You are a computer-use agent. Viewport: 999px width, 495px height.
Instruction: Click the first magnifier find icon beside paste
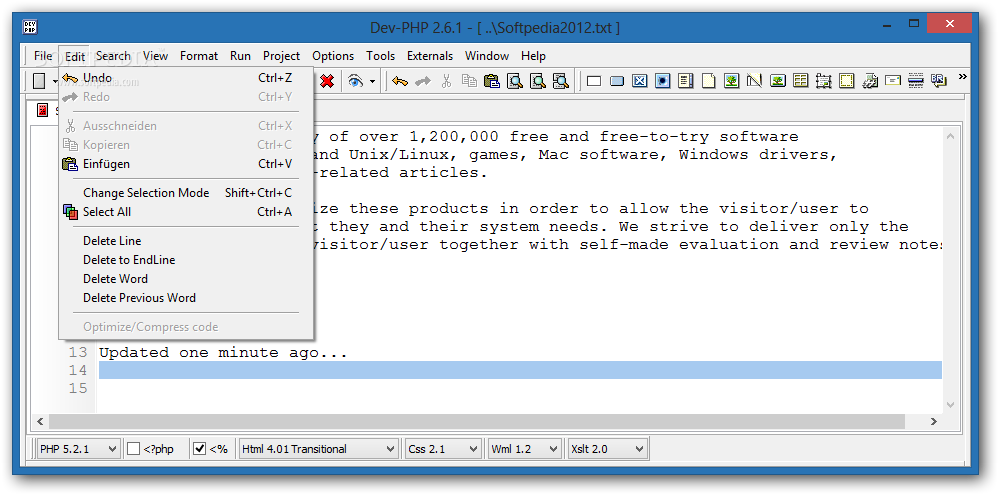click(x=515, y=82)
